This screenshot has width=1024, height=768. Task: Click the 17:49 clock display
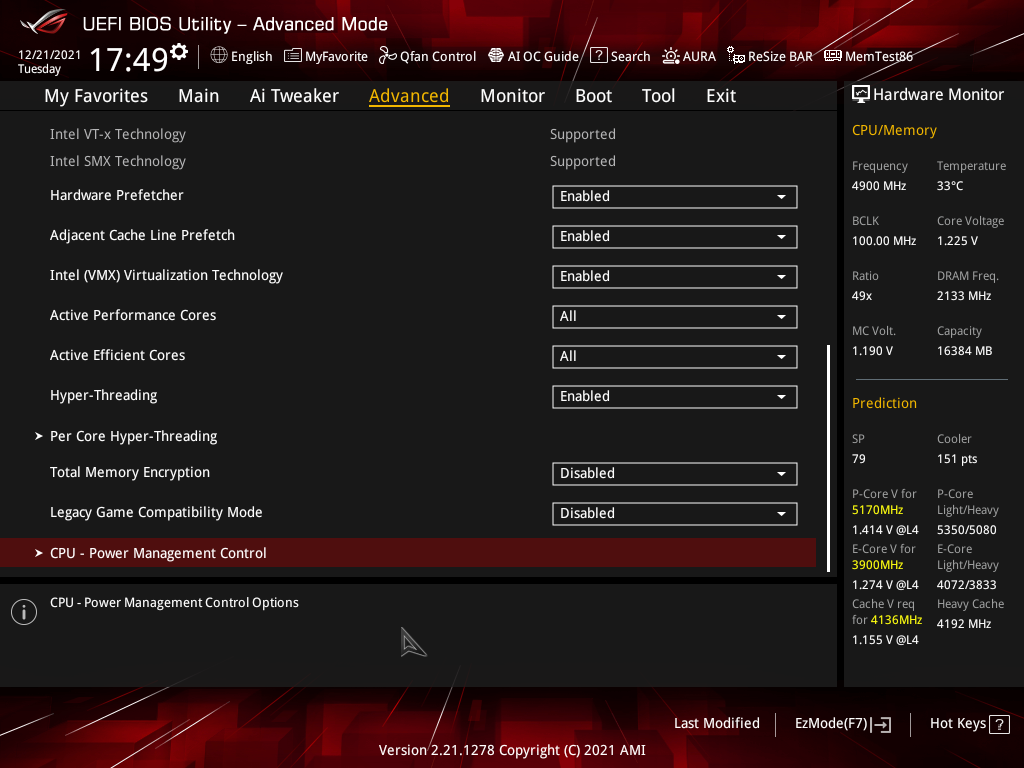(x=129, y=59)
